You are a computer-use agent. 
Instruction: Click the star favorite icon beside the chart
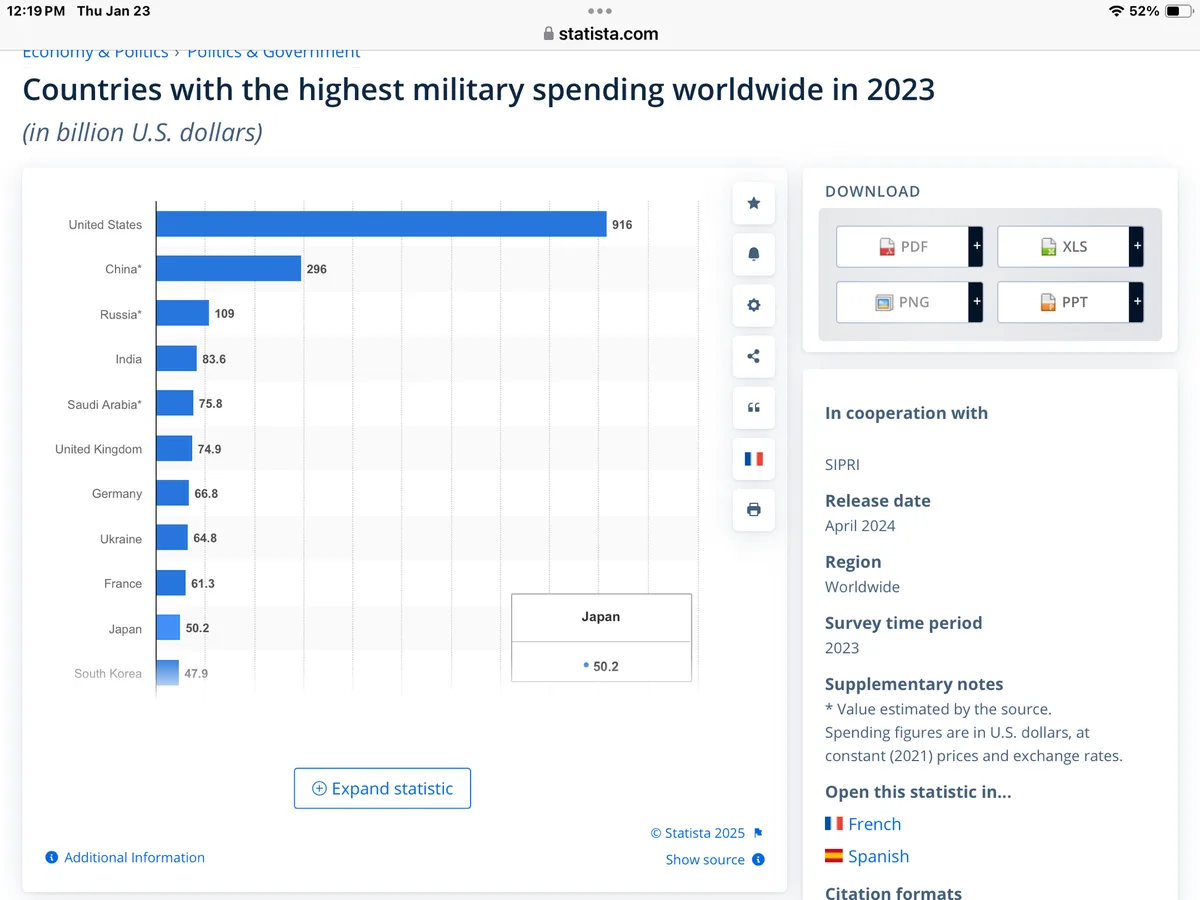(754, 203)
